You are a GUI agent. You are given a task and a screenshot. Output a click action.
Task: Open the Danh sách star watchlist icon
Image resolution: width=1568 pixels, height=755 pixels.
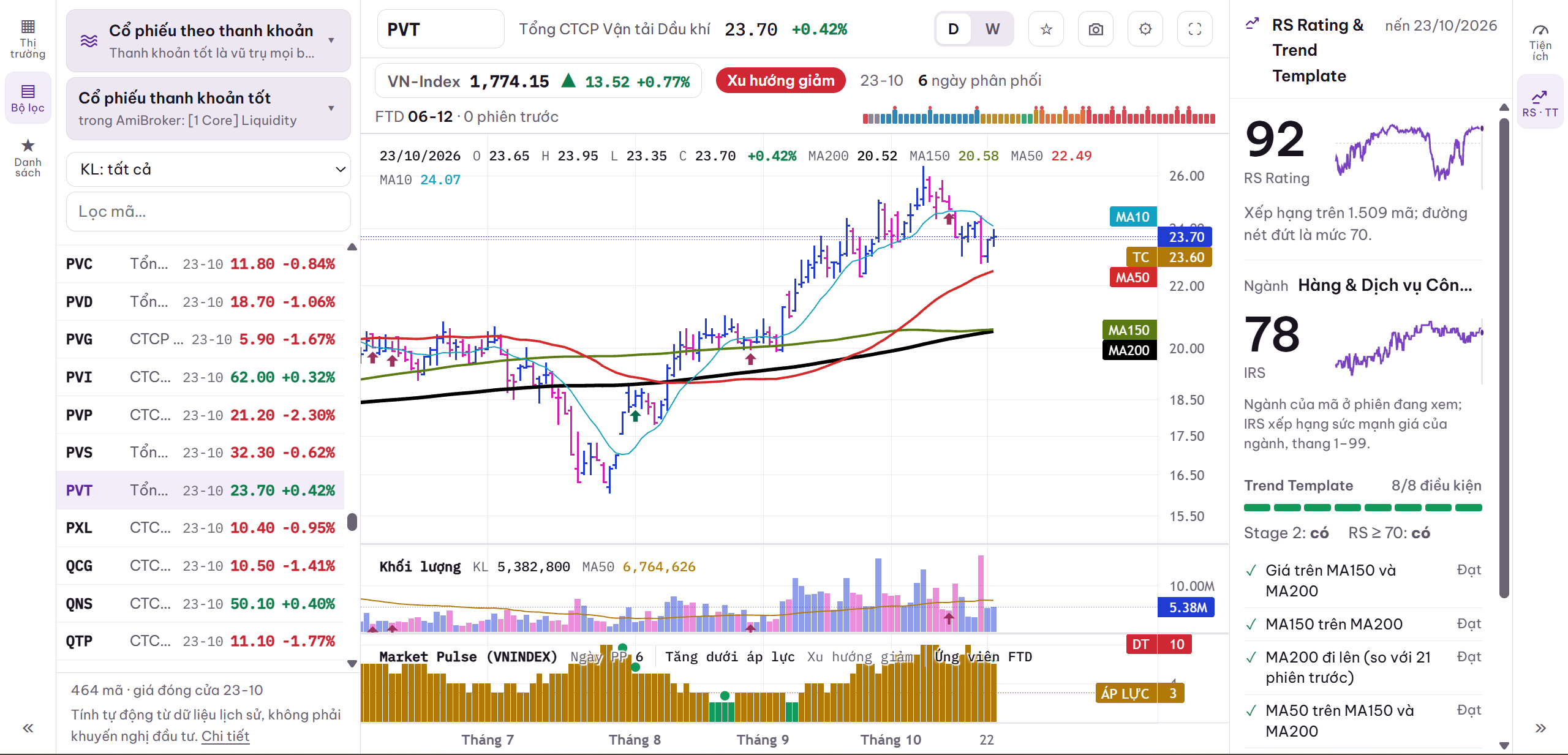[28, 158]
